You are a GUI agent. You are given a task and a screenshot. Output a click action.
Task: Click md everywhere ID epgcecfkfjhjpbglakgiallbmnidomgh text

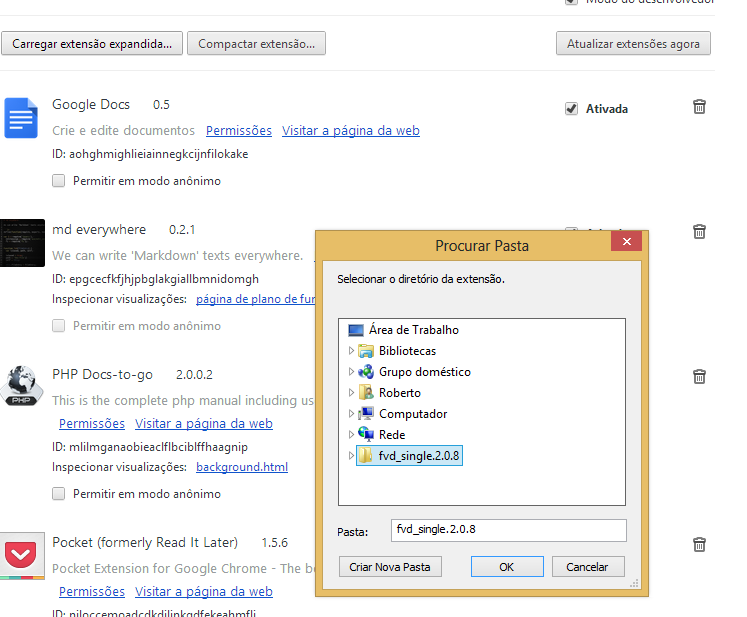tap(155, 279)
